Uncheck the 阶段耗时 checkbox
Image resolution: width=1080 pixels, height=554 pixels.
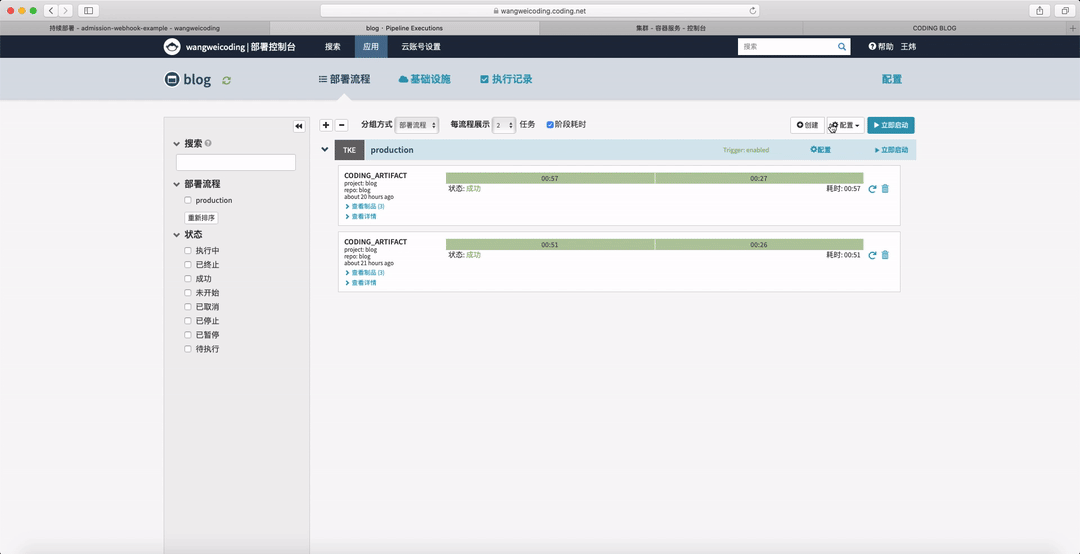coord(550,125)
